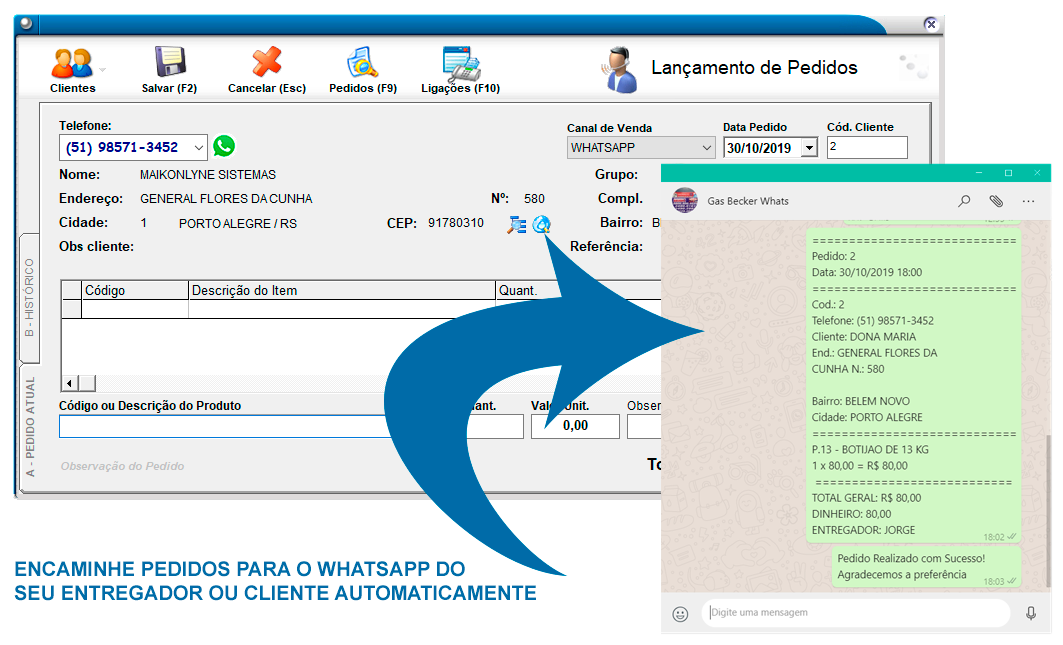1063x645 pixels.
Task: Open the search icon in WhatsApp chat header
Action: [964, 201]
